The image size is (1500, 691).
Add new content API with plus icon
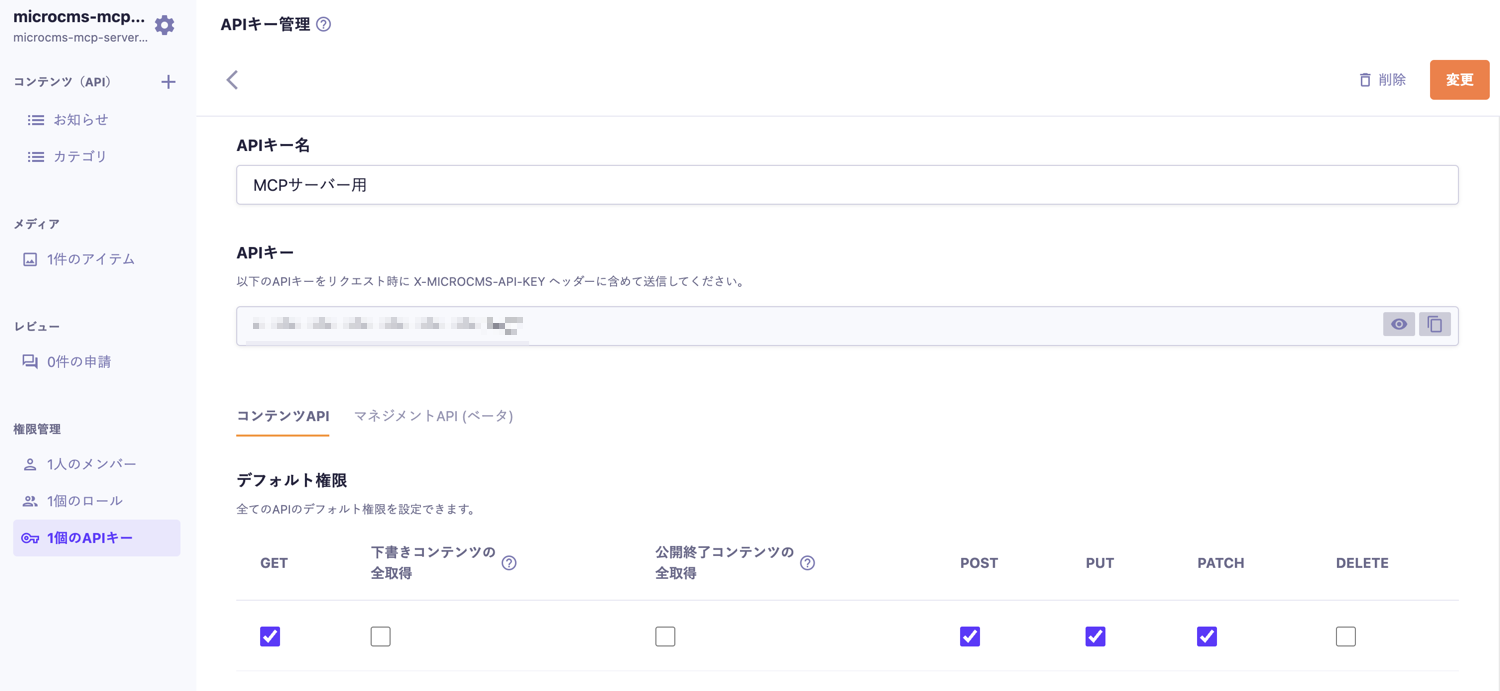point(168,82)
